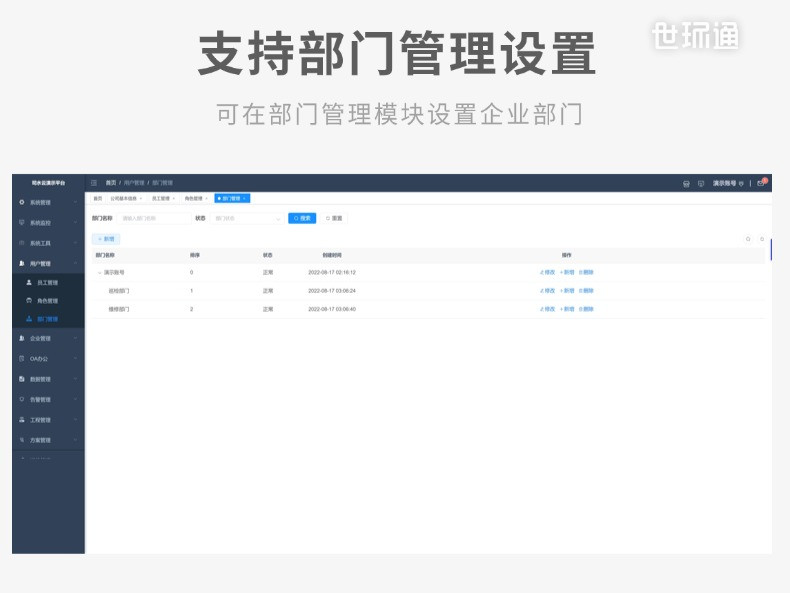
Task: Click the 重置 button
Action: click(x=334, y=218)
